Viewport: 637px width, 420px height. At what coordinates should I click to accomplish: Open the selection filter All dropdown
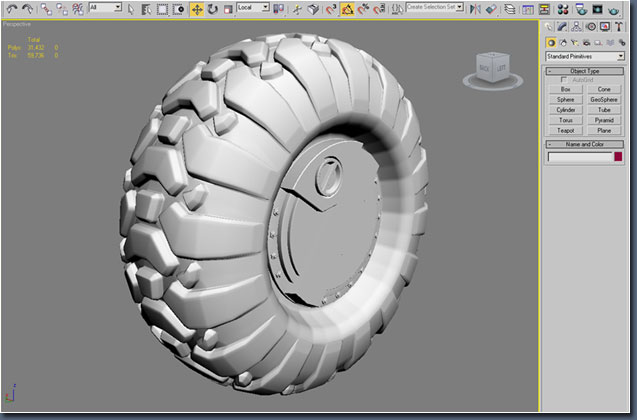click(105, 7)
